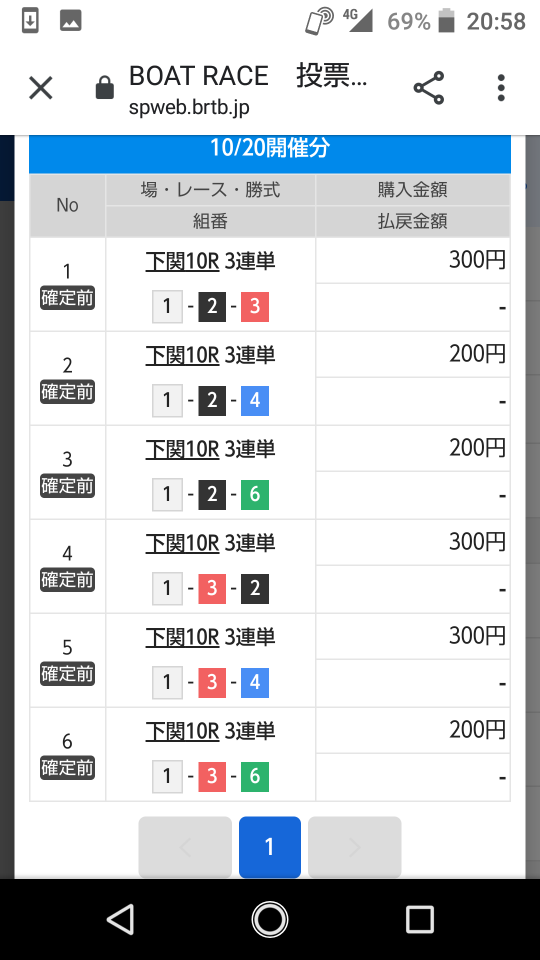
Task: Tap the blue boat 4 badge in row 5
Action: [x=255, y=682]
